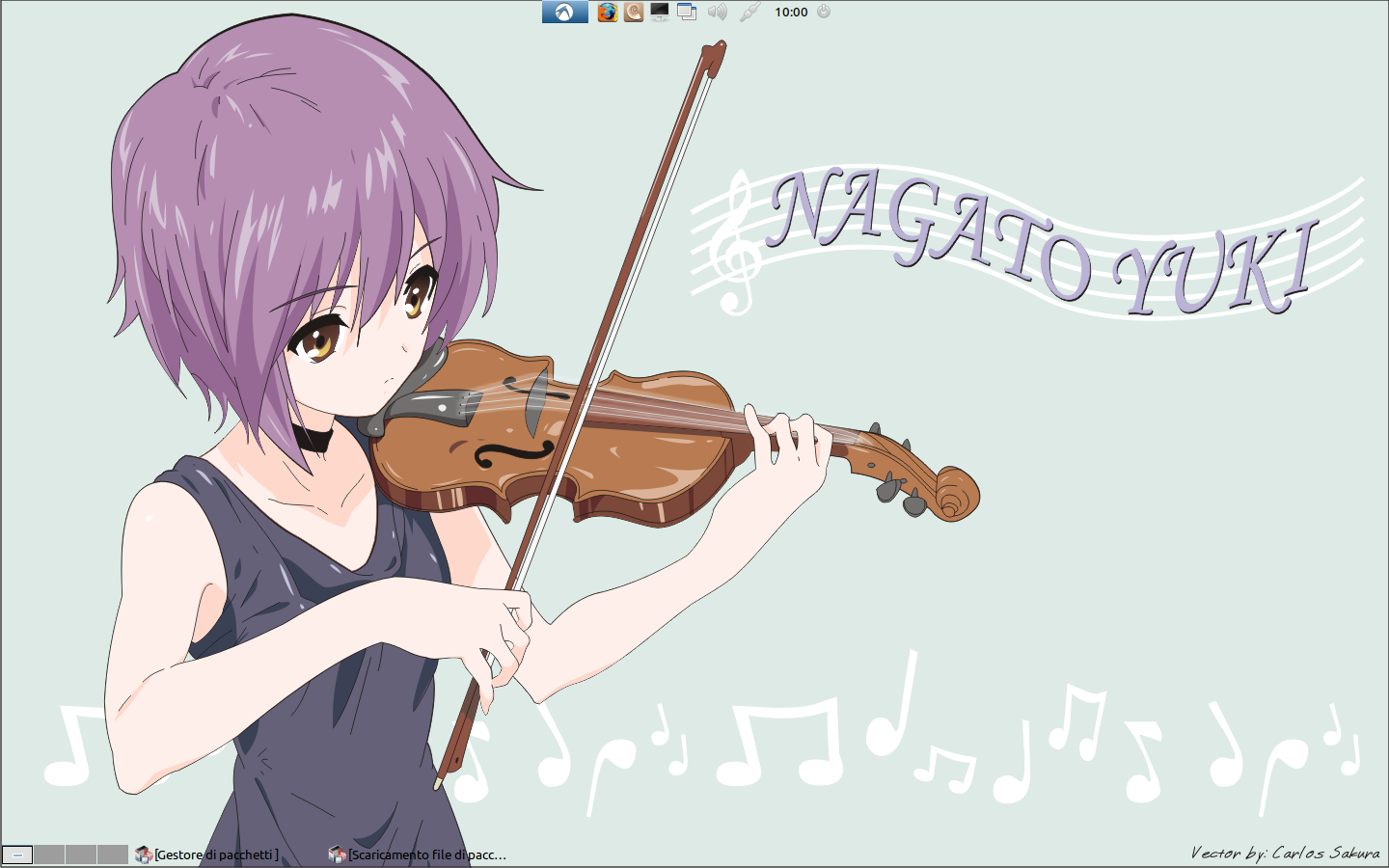Switch to the fourth workspace in pager
1389x868 pixels.
(x=113, y=854)
